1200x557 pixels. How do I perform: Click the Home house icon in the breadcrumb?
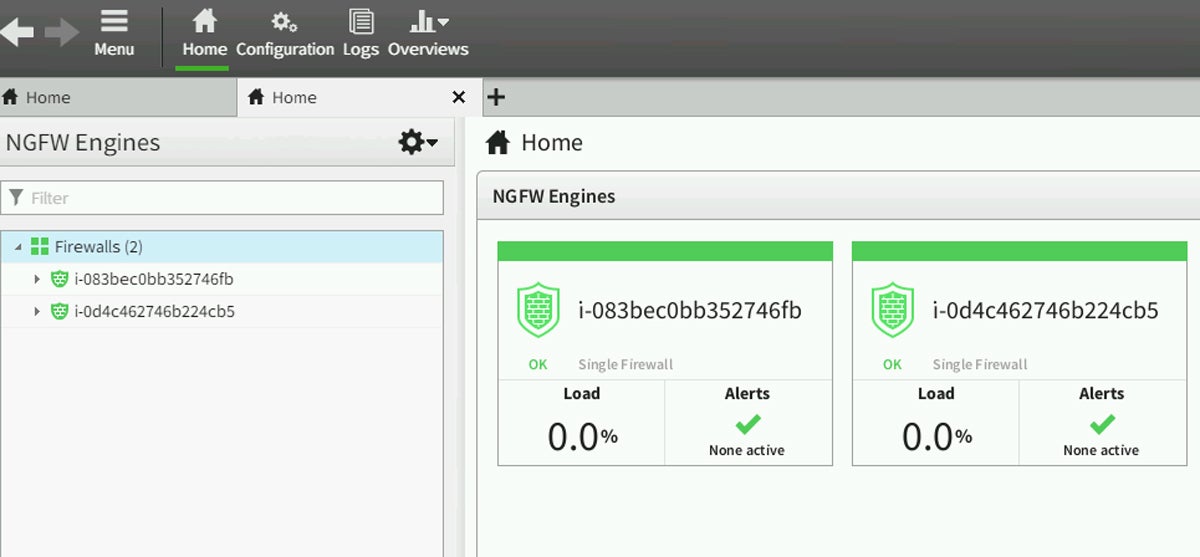pos(498,143)
